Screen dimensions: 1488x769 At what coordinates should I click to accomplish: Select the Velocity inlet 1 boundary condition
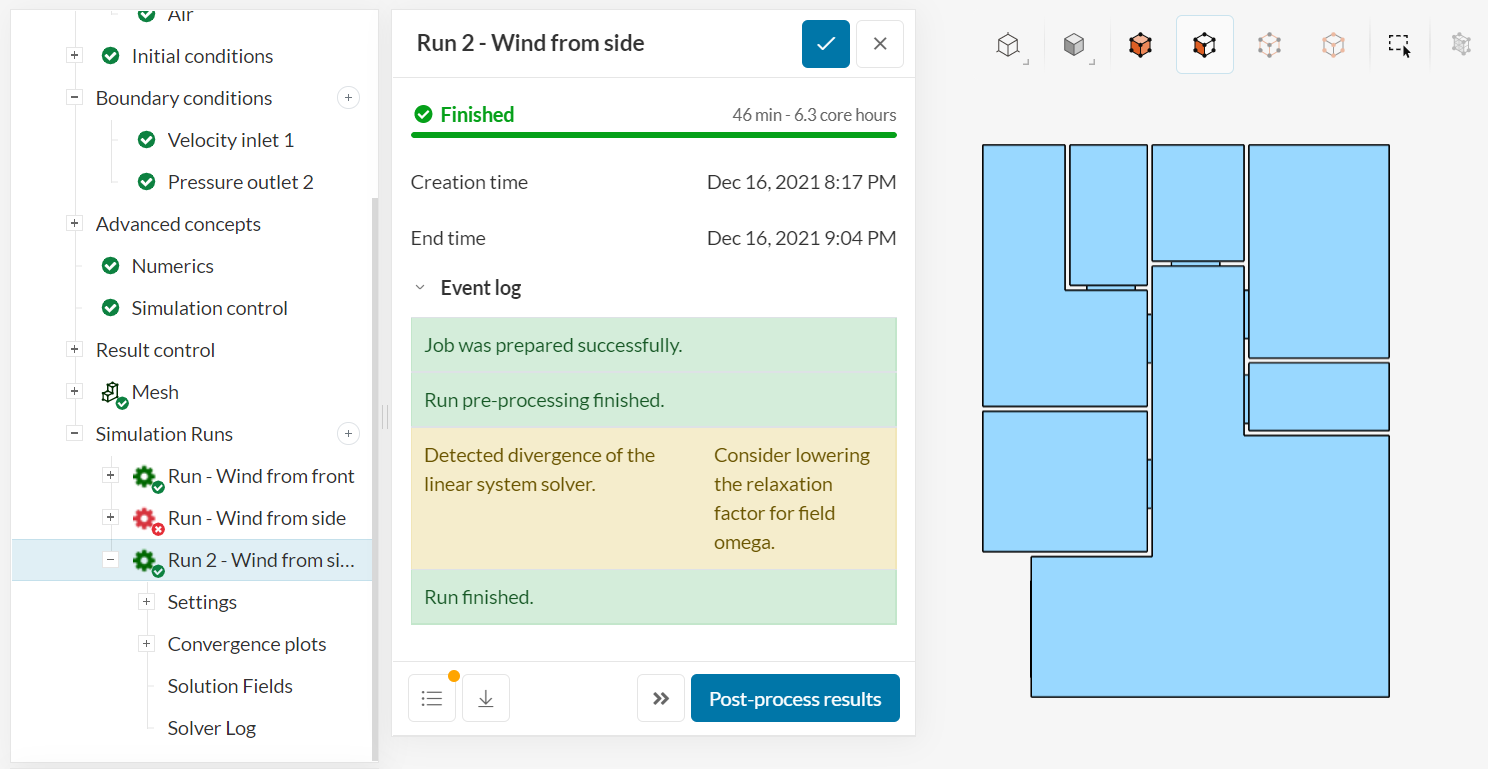[x=231, y=140]
